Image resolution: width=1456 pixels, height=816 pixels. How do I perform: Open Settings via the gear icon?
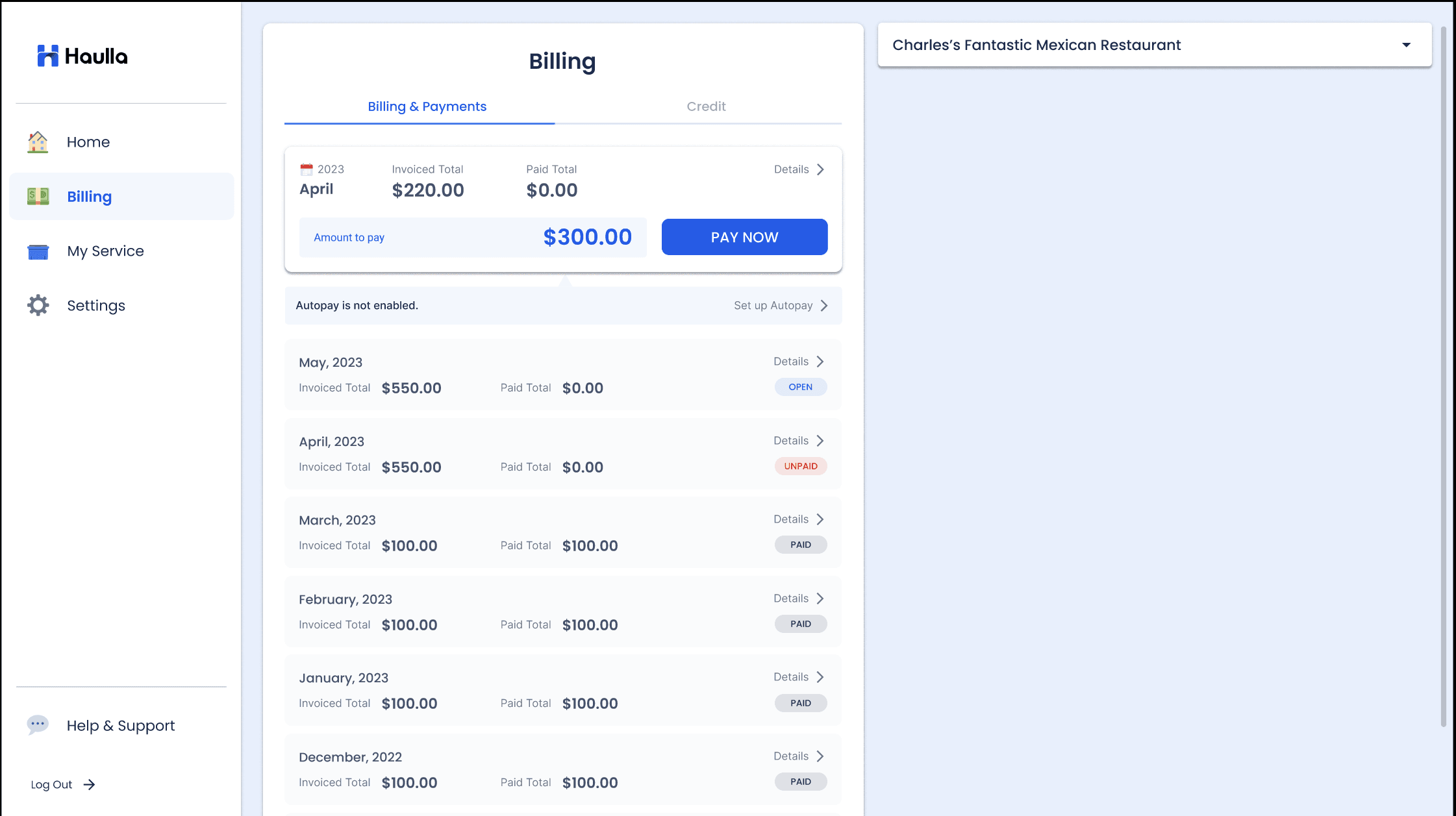pos(38,305)
